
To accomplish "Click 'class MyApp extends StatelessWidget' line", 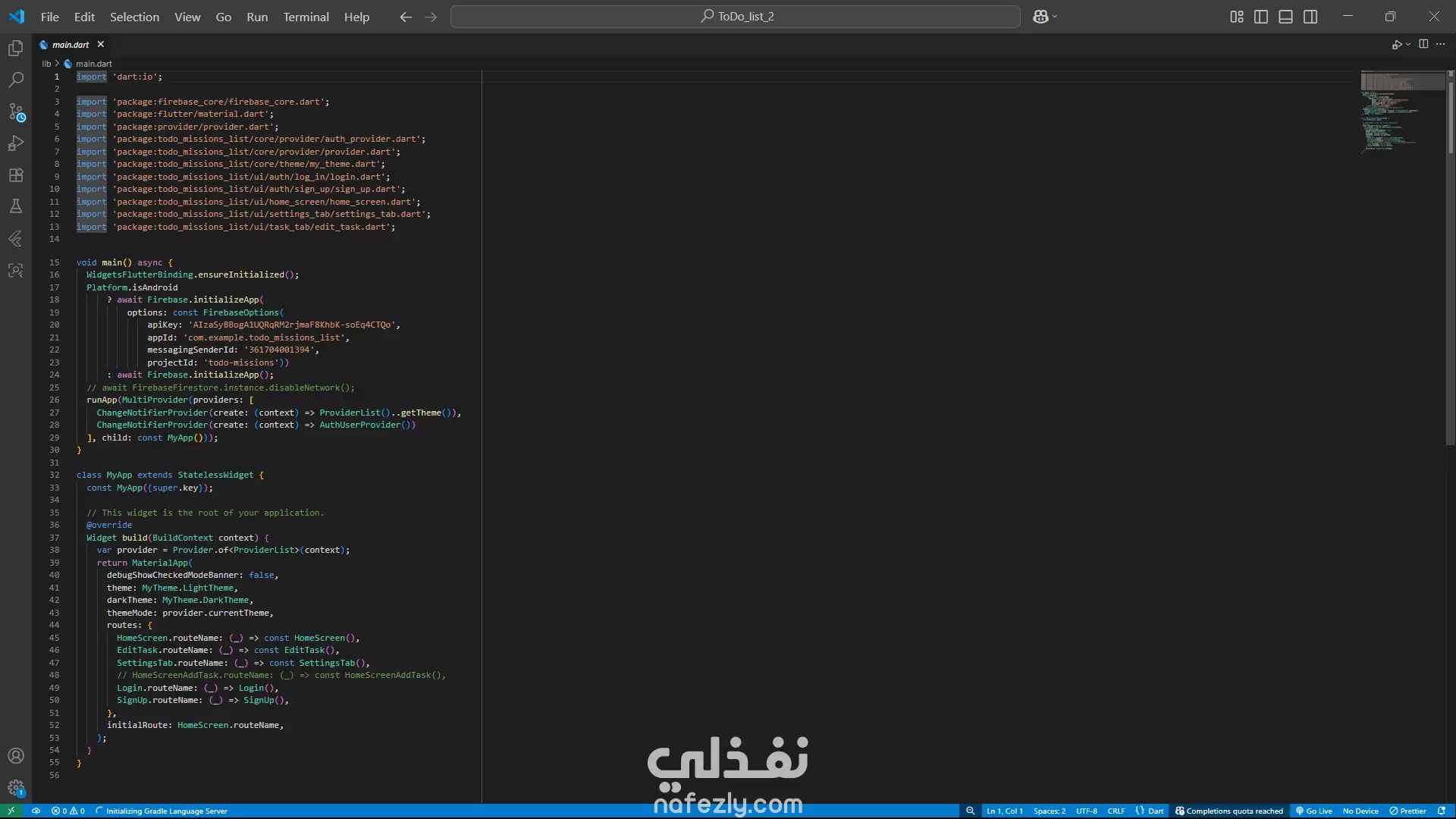I will coord(170,475).
